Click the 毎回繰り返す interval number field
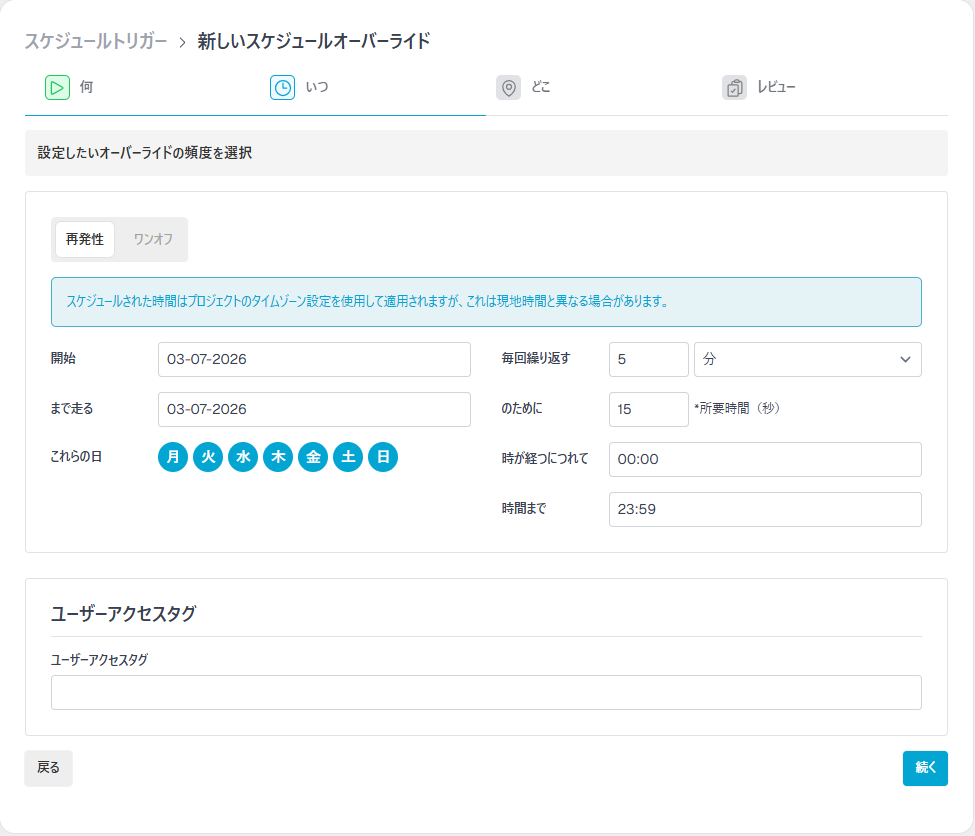Viewport: 975px width, 836px height. (x=649, y=360)
